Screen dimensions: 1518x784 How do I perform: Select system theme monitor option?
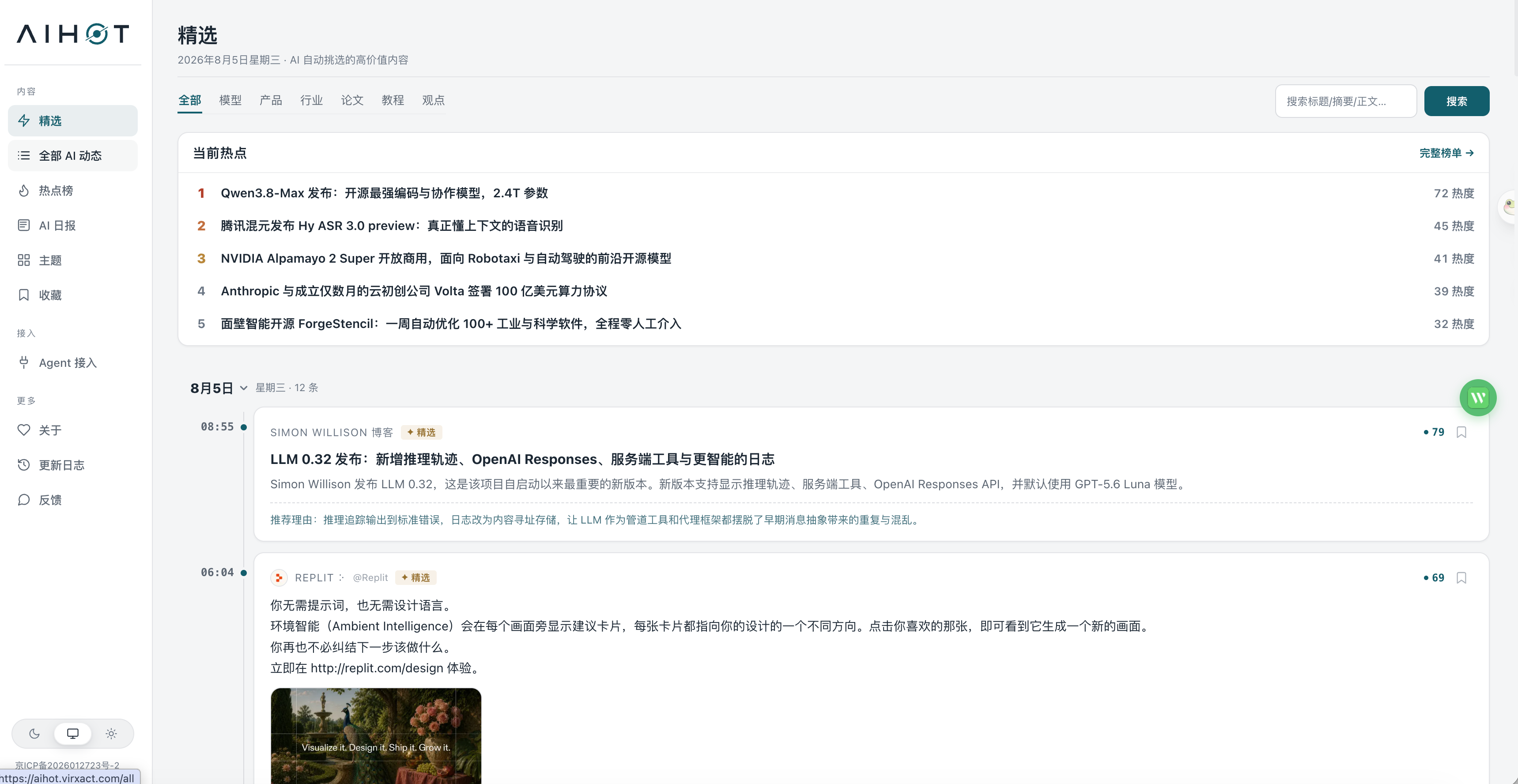(x=72, y=733)
